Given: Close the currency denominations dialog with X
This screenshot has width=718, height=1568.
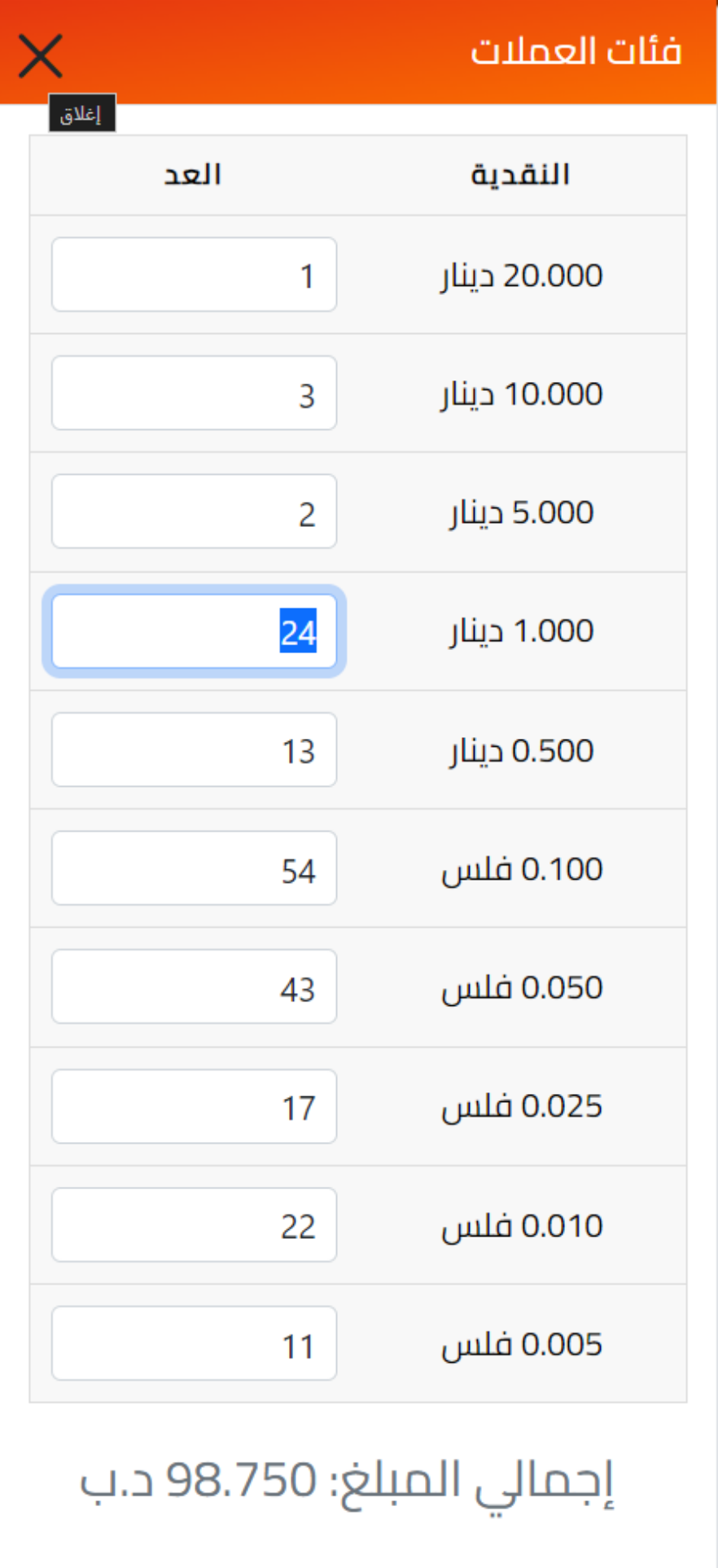Looking at the screenshot, I should pos(40,56).
